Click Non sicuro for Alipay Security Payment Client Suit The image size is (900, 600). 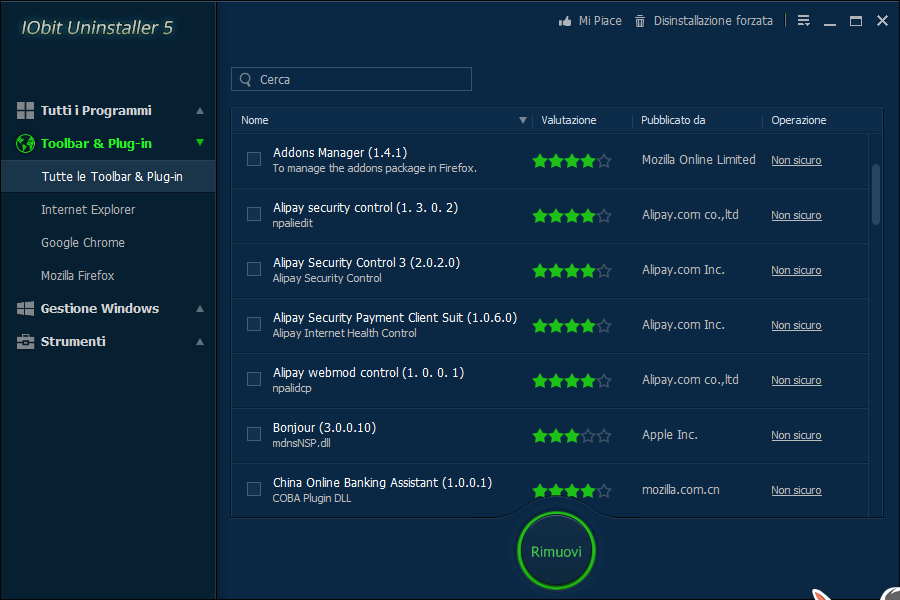click(796, 325)
